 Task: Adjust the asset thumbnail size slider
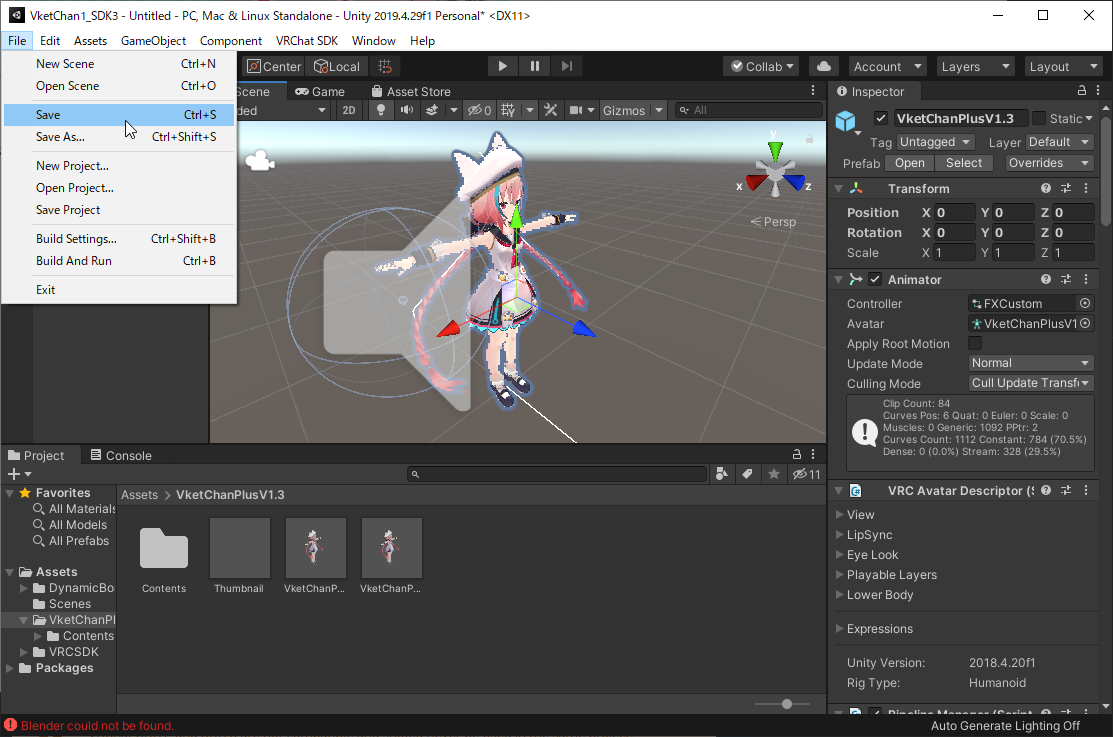pos(787,704)
